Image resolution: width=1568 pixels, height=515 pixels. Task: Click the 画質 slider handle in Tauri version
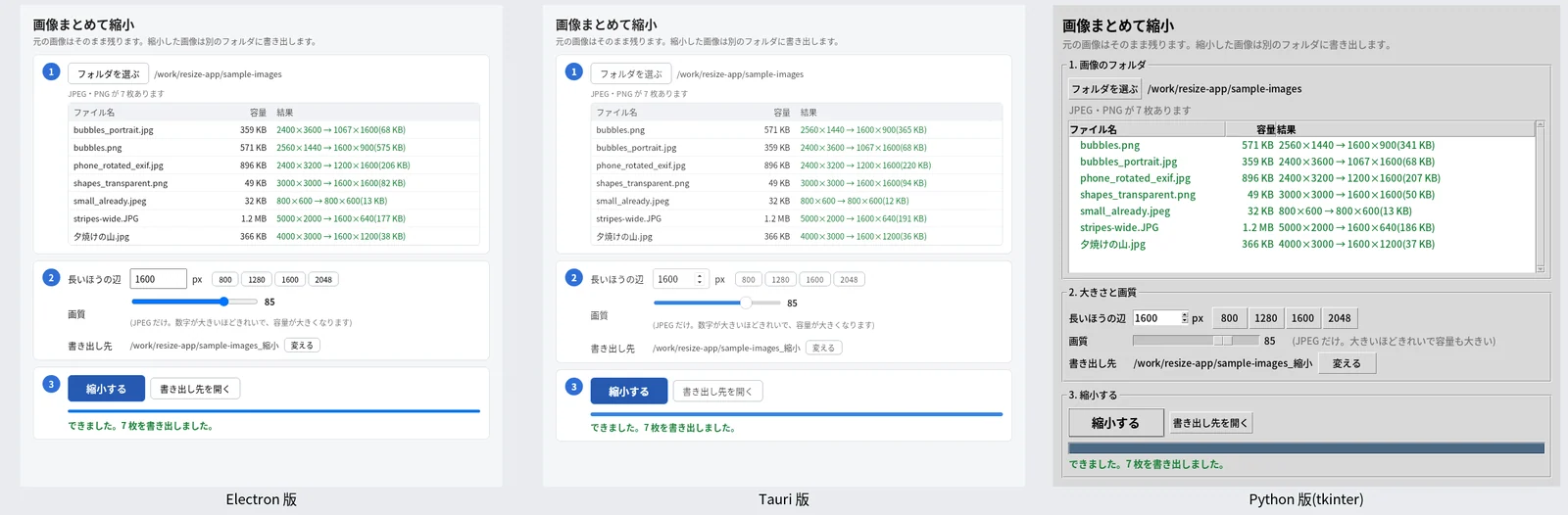click(746, 303)
